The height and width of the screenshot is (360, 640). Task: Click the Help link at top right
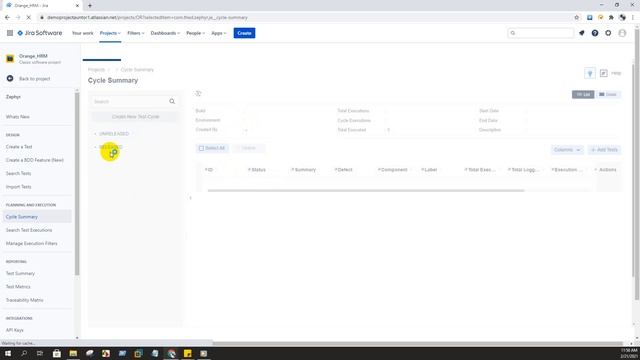[x=616, y=73]
